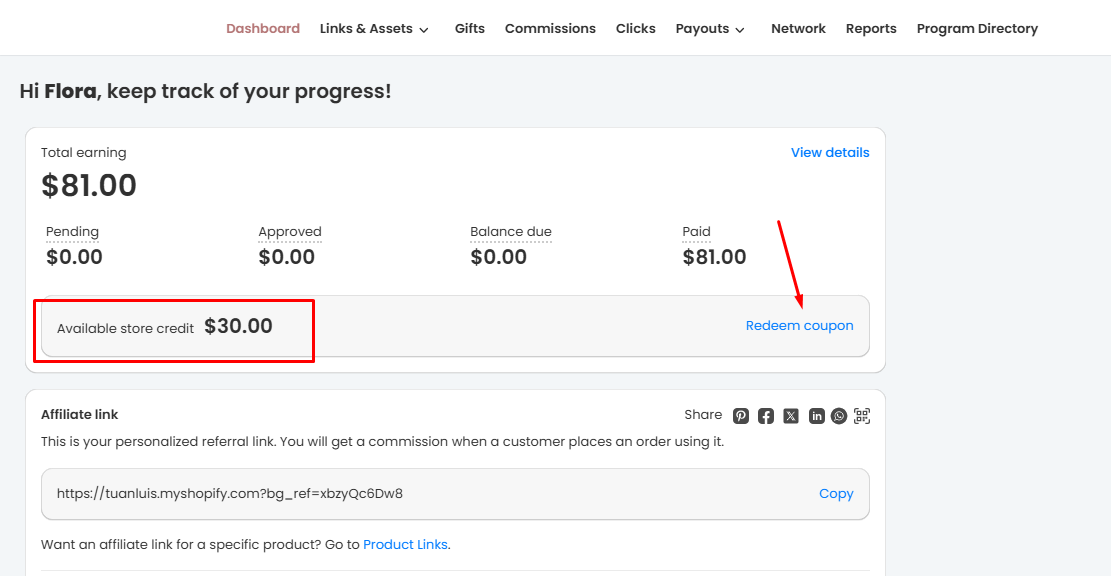
Task: Navigate to Commissions
Action: (550, 29)
